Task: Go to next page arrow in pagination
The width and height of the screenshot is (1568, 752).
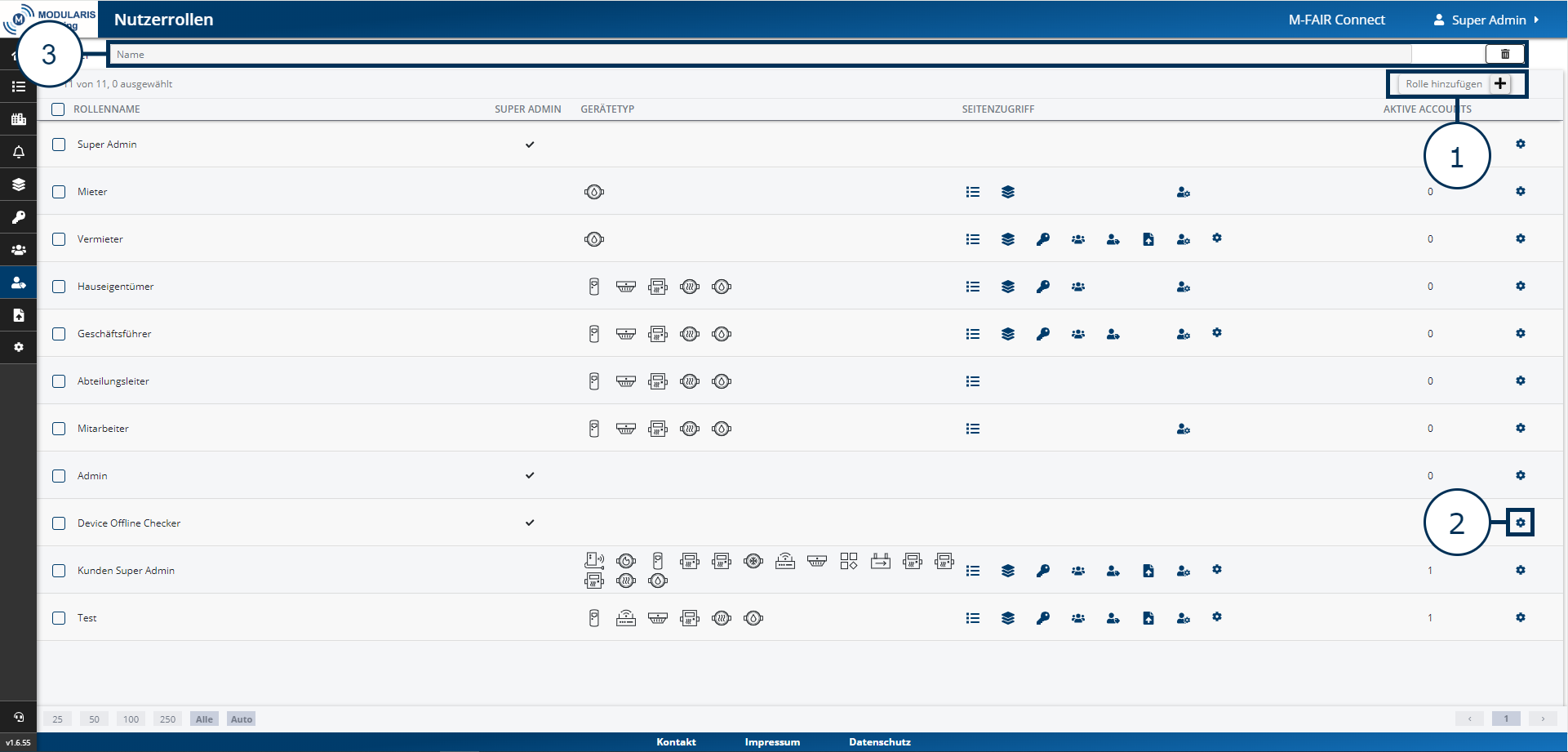Action: pyautogui.click(x=1542, y=719)
